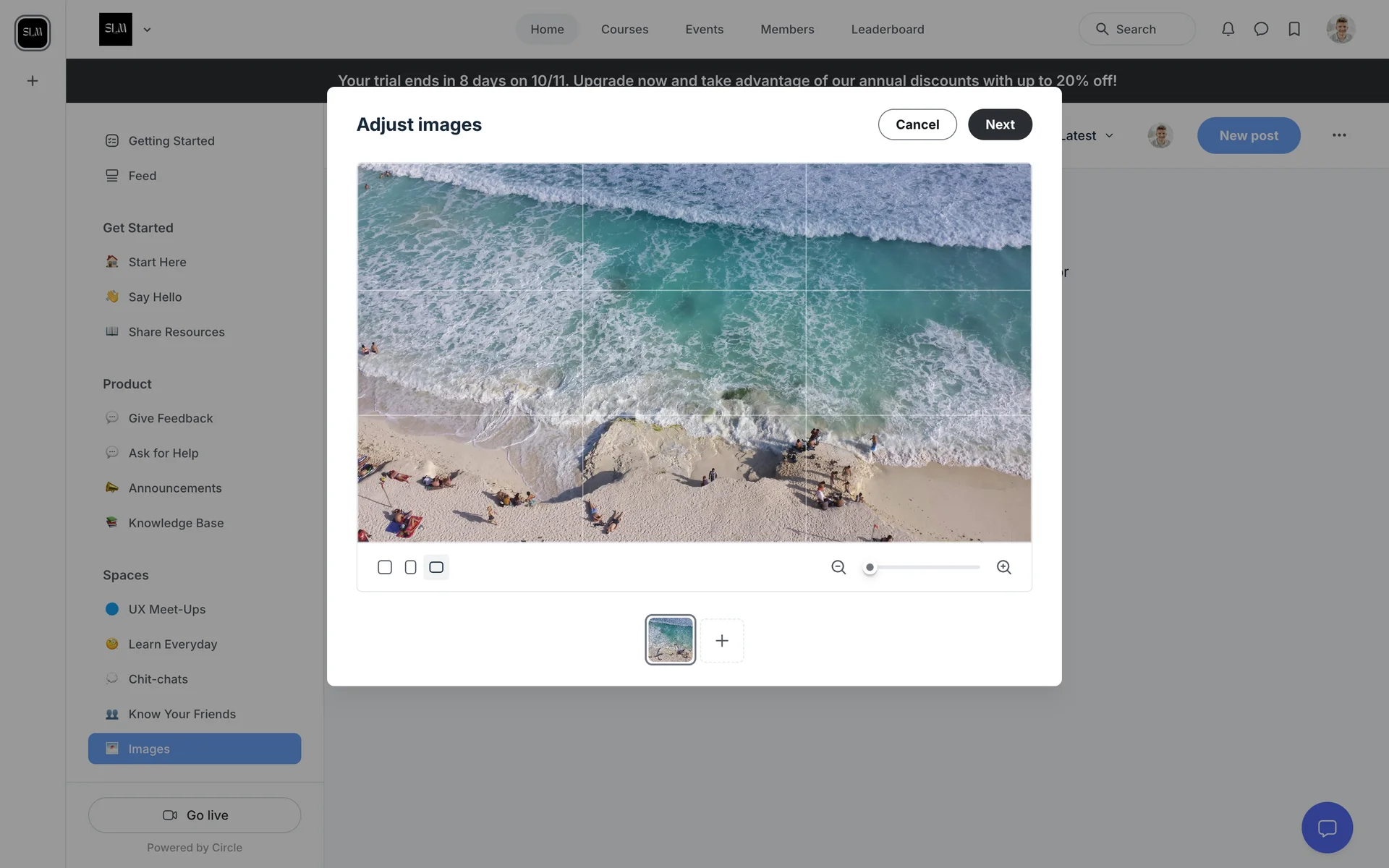This screenshot has height=868, width=1389.
Task: Expand the community switcher chevron
Action: [x=147, y=30]
